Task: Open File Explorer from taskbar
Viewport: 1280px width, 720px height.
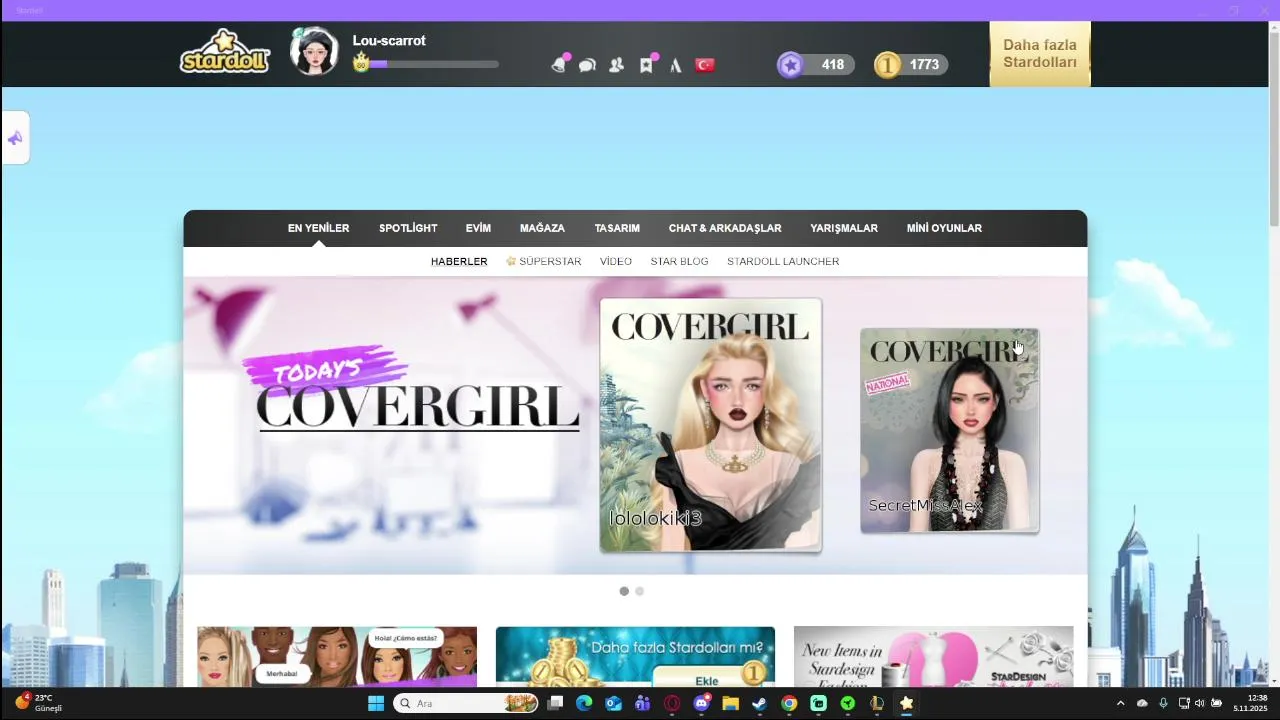Action: [x=731, y=703]
